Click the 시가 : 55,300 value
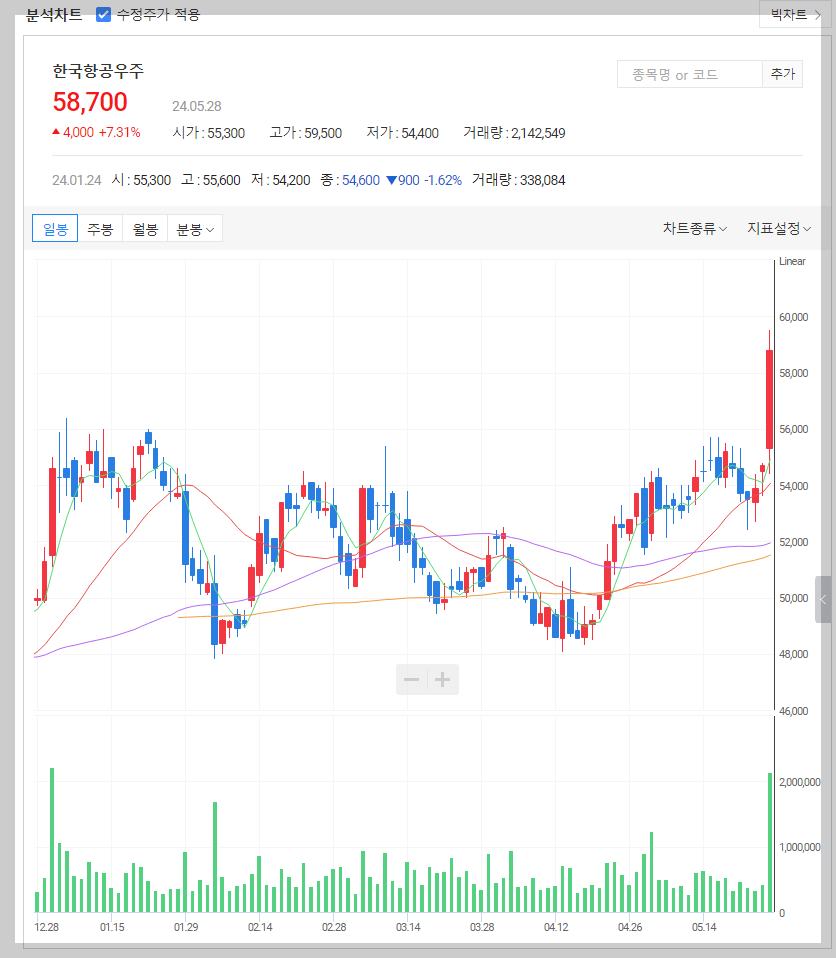Image resolution: width=836 pixels, height=958 pixels. tap(208, 133)
